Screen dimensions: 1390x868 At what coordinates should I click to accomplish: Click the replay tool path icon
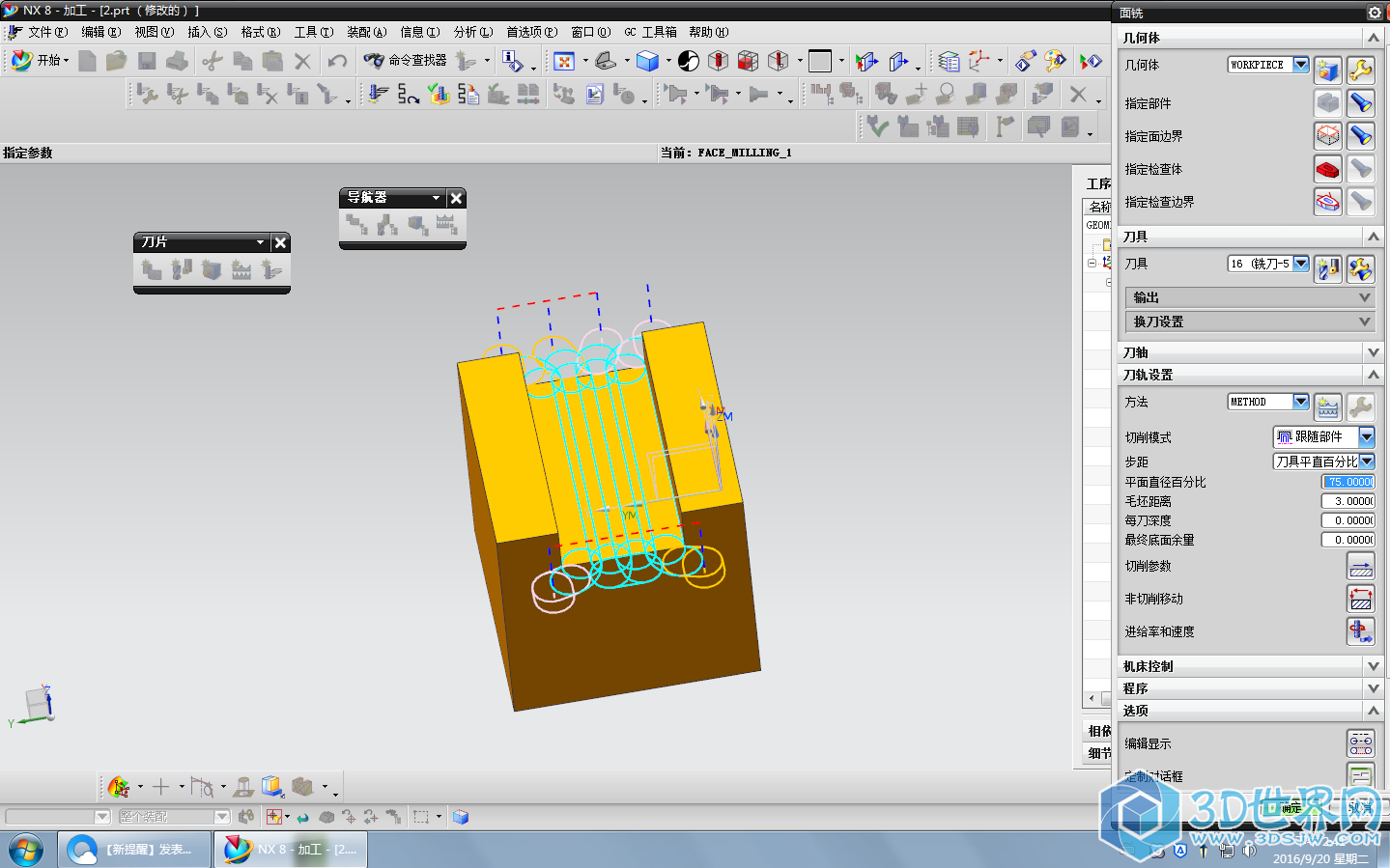pos(408,94)
